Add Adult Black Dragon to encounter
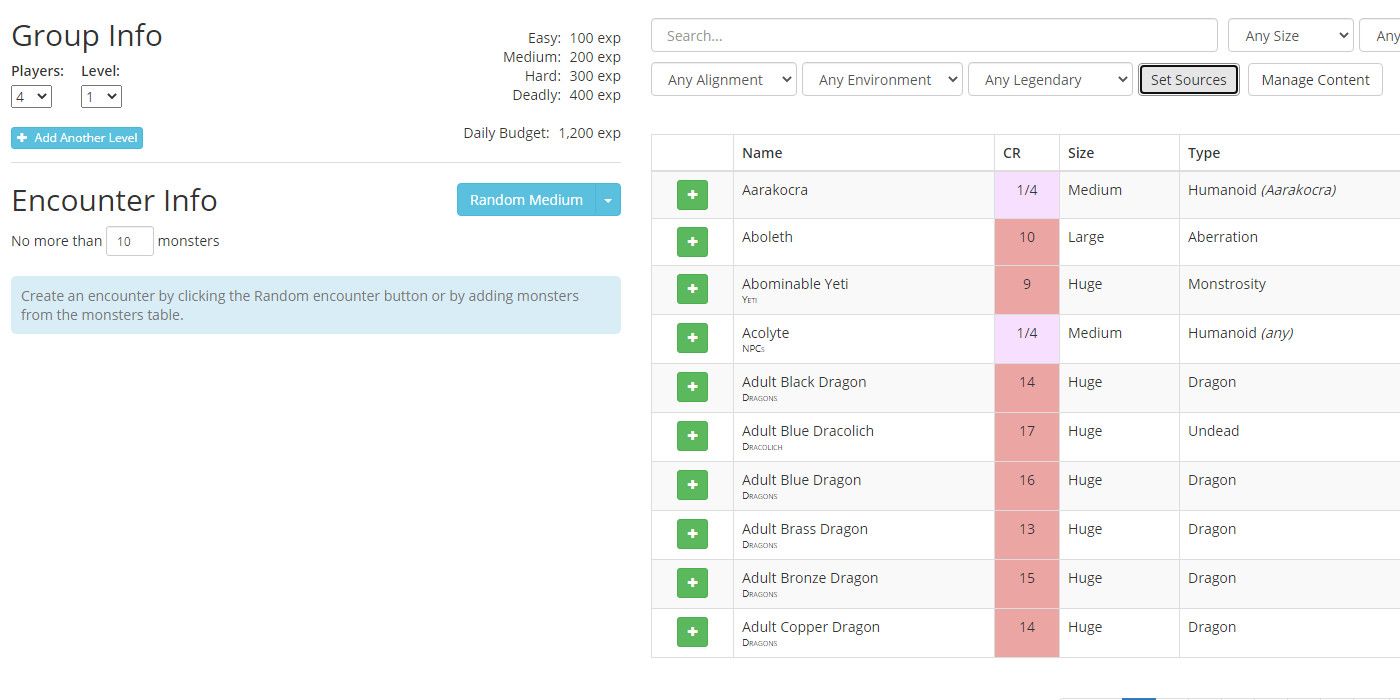Image resolution: width=1400 pixels, height=700 pixels. tap(692, 387)
